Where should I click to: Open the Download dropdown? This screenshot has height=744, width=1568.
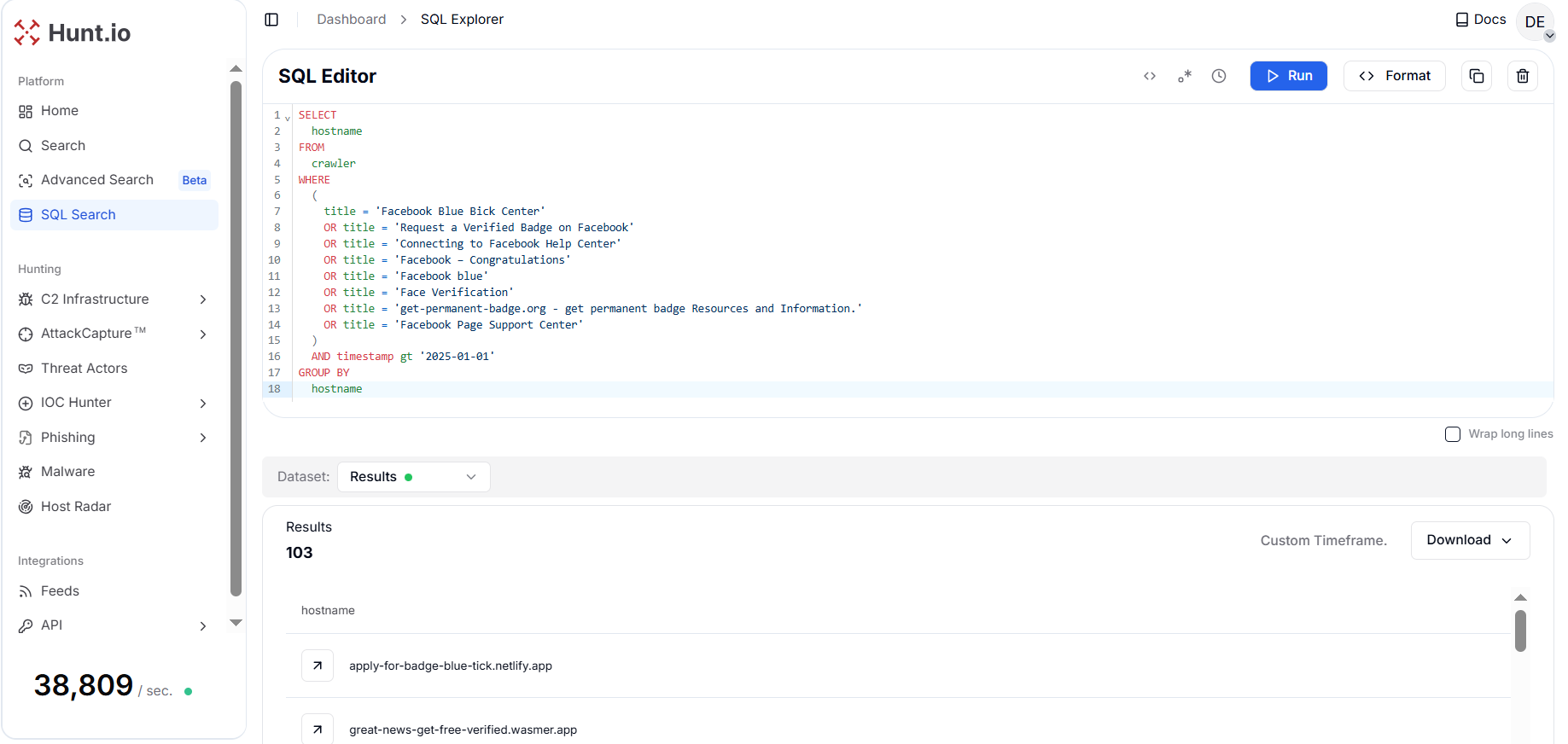tap(1470, 540)
